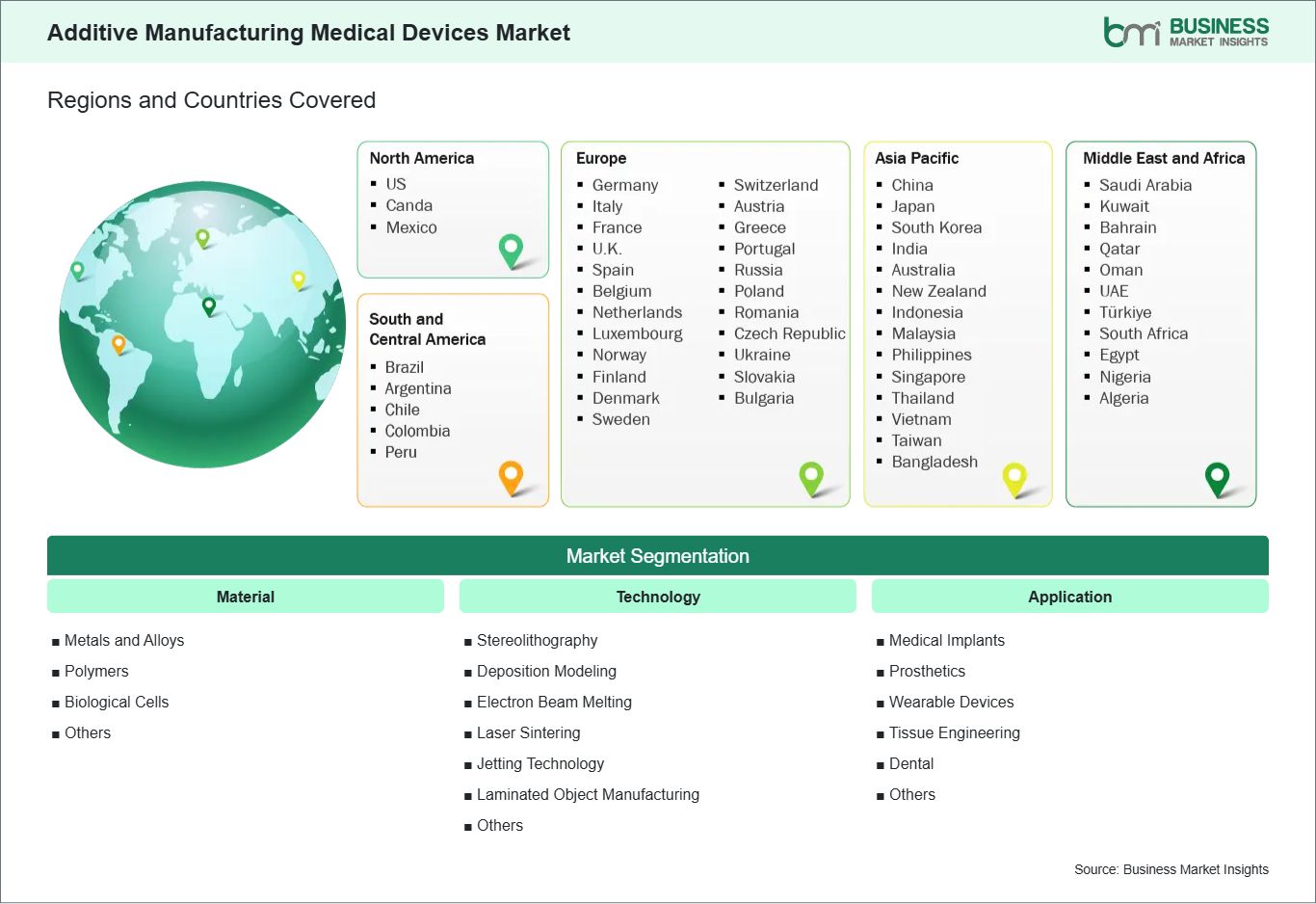Click the Source: Business Market Insights text
Viewport: 1316px width, 904px height.
1171,869
